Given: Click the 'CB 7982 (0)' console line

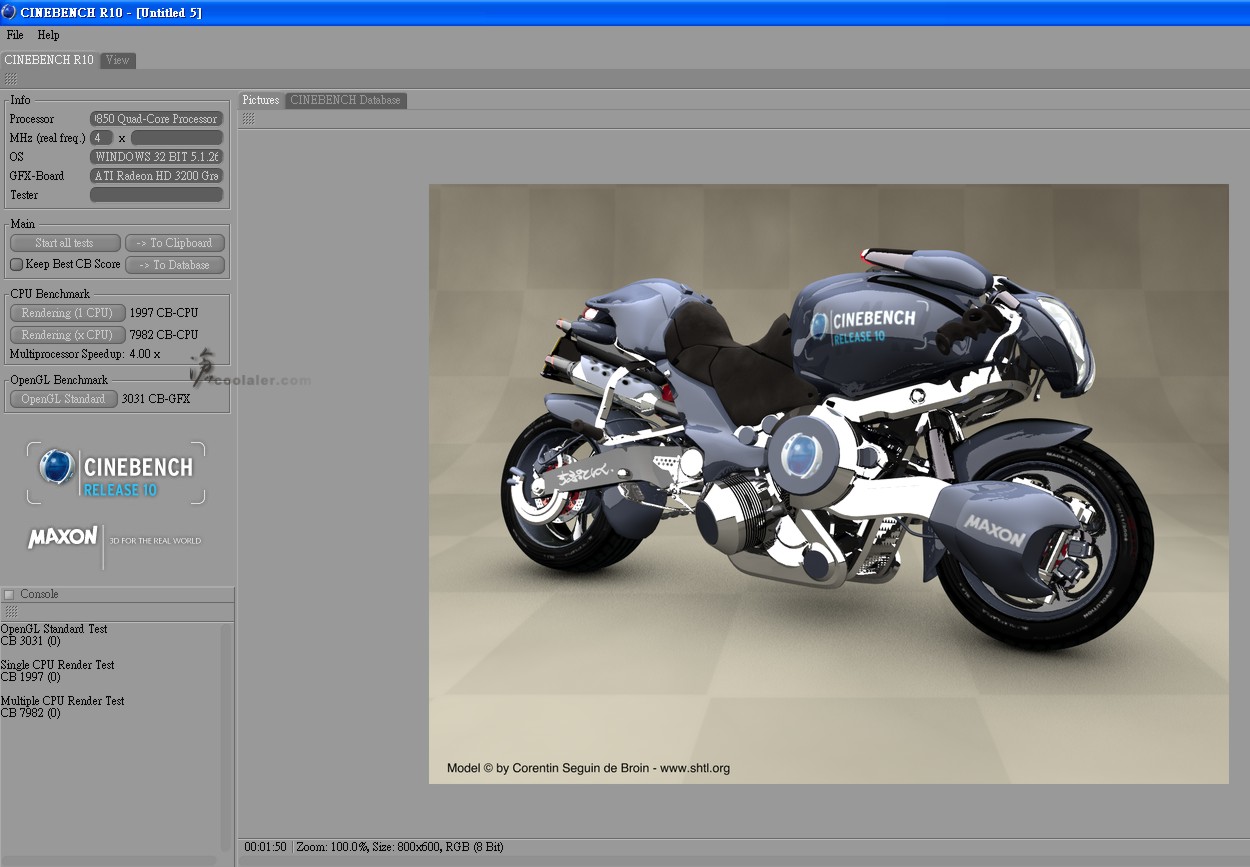Looking at the screenshot, I should tap(31, 713).
